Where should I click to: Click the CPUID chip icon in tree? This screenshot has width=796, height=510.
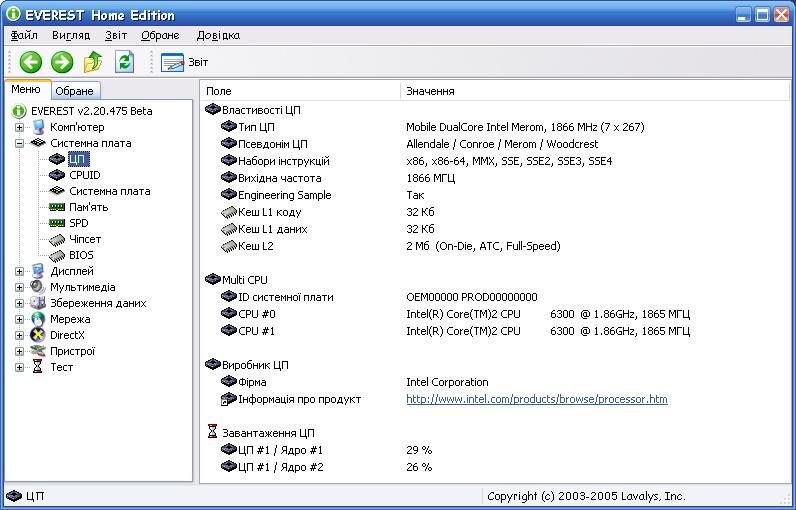57,175
